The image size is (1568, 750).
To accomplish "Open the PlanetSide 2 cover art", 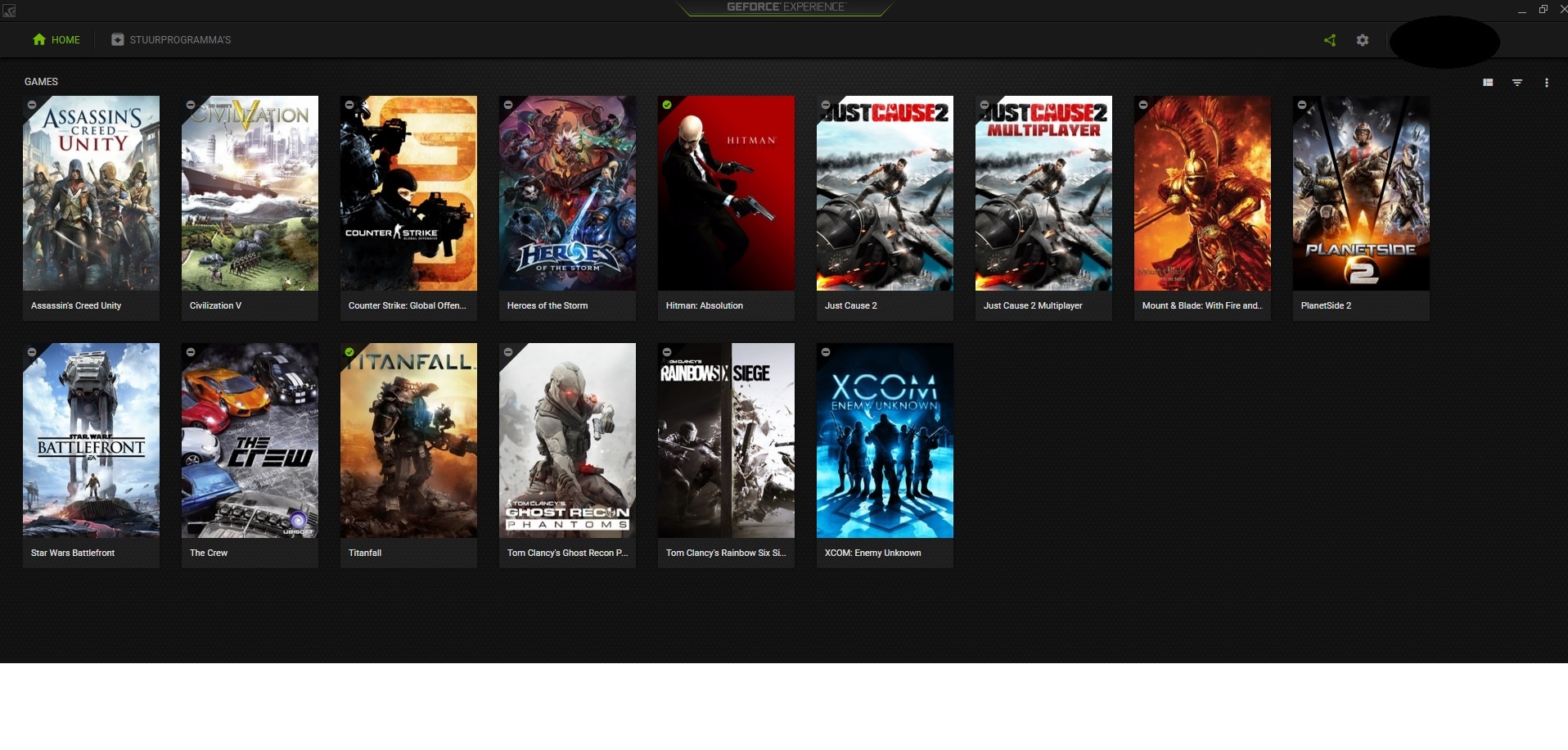I will point(1361,193).
